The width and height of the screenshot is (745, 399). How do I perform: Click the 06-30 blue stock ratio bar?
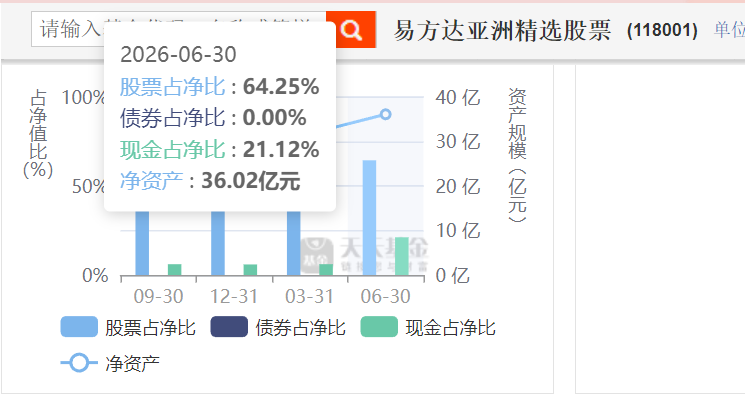coord(369,218)
